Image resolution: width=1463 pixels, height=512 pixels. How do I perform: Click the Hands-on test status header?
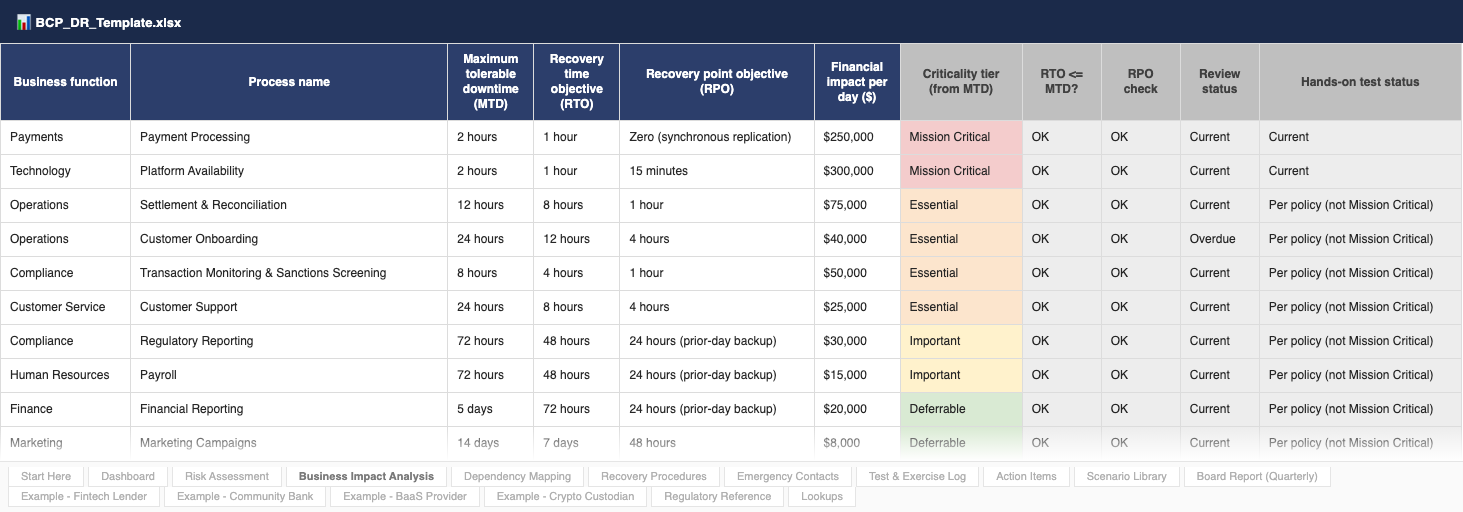point(1360,82)
